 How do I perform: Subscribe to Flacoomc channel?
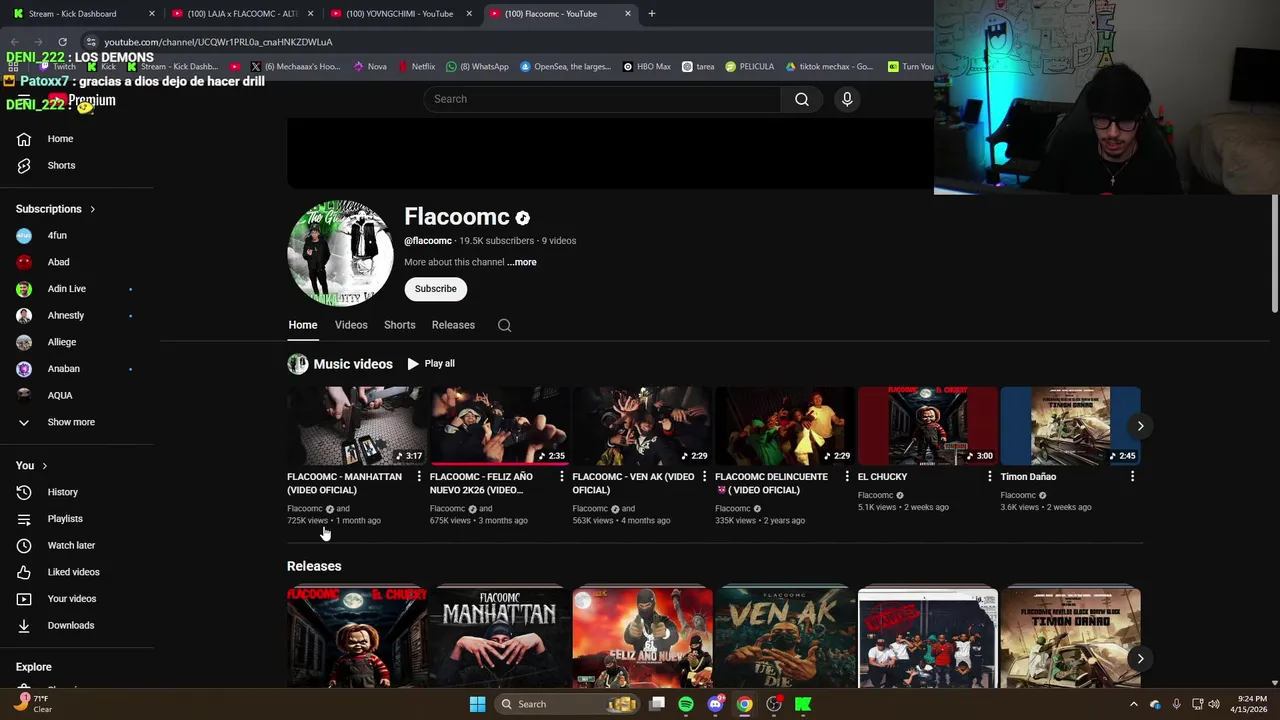436,289
